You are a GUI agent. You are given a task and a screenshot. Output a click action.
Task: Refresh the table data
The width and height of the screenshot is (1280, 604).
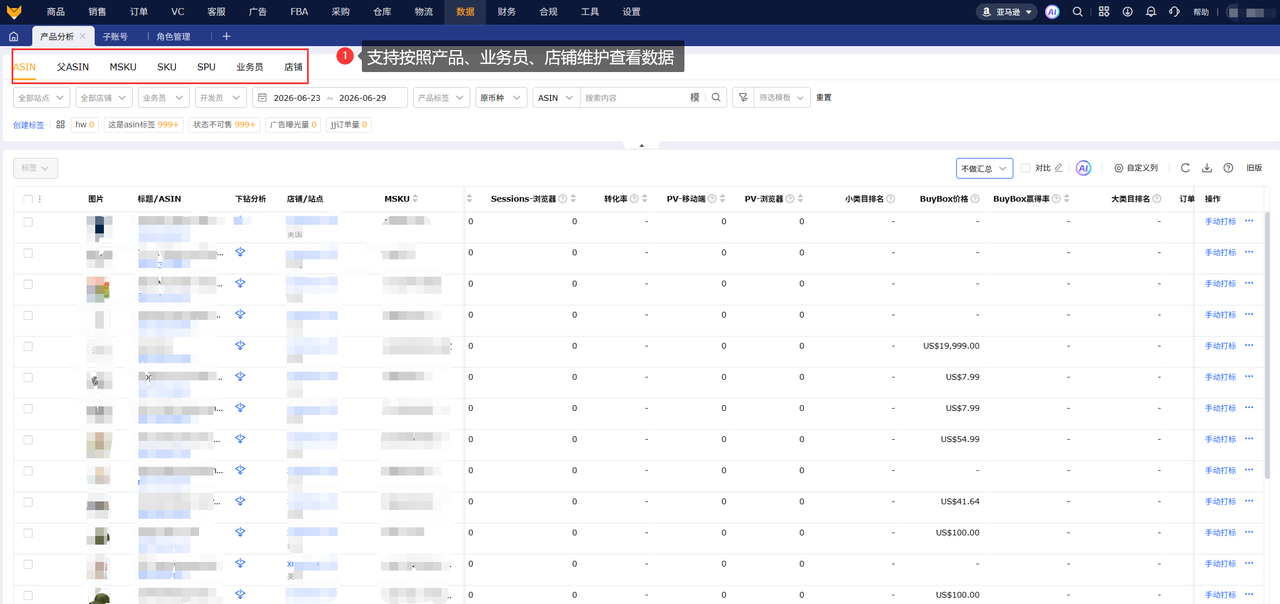click(1185, 168)
